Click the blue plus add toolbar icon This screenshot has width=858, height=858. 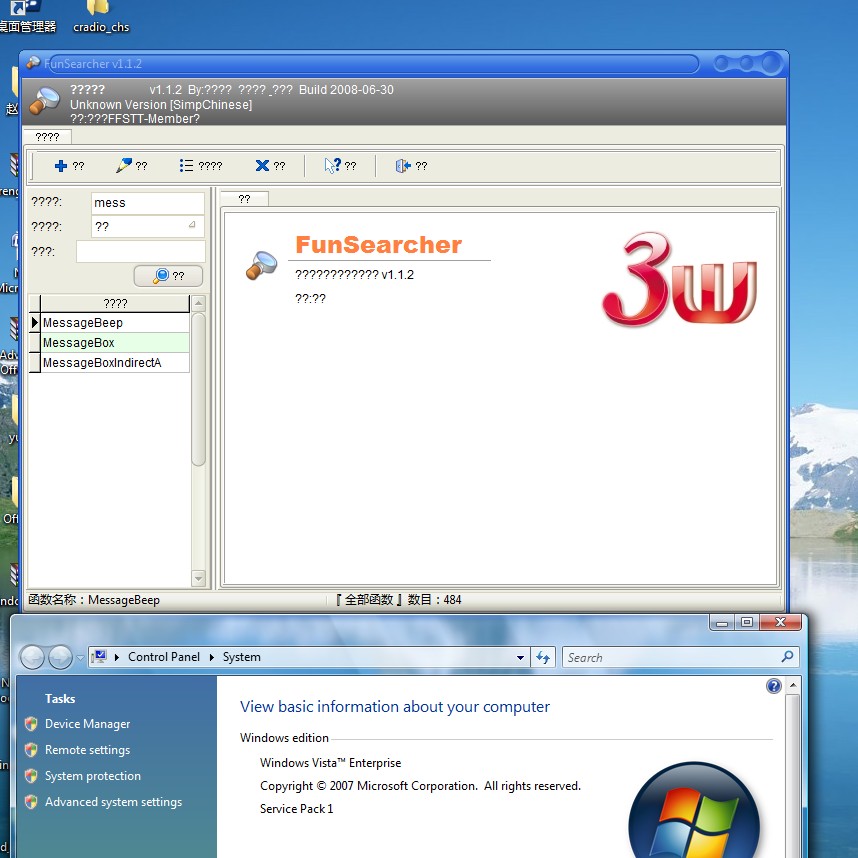pos(61,166)
